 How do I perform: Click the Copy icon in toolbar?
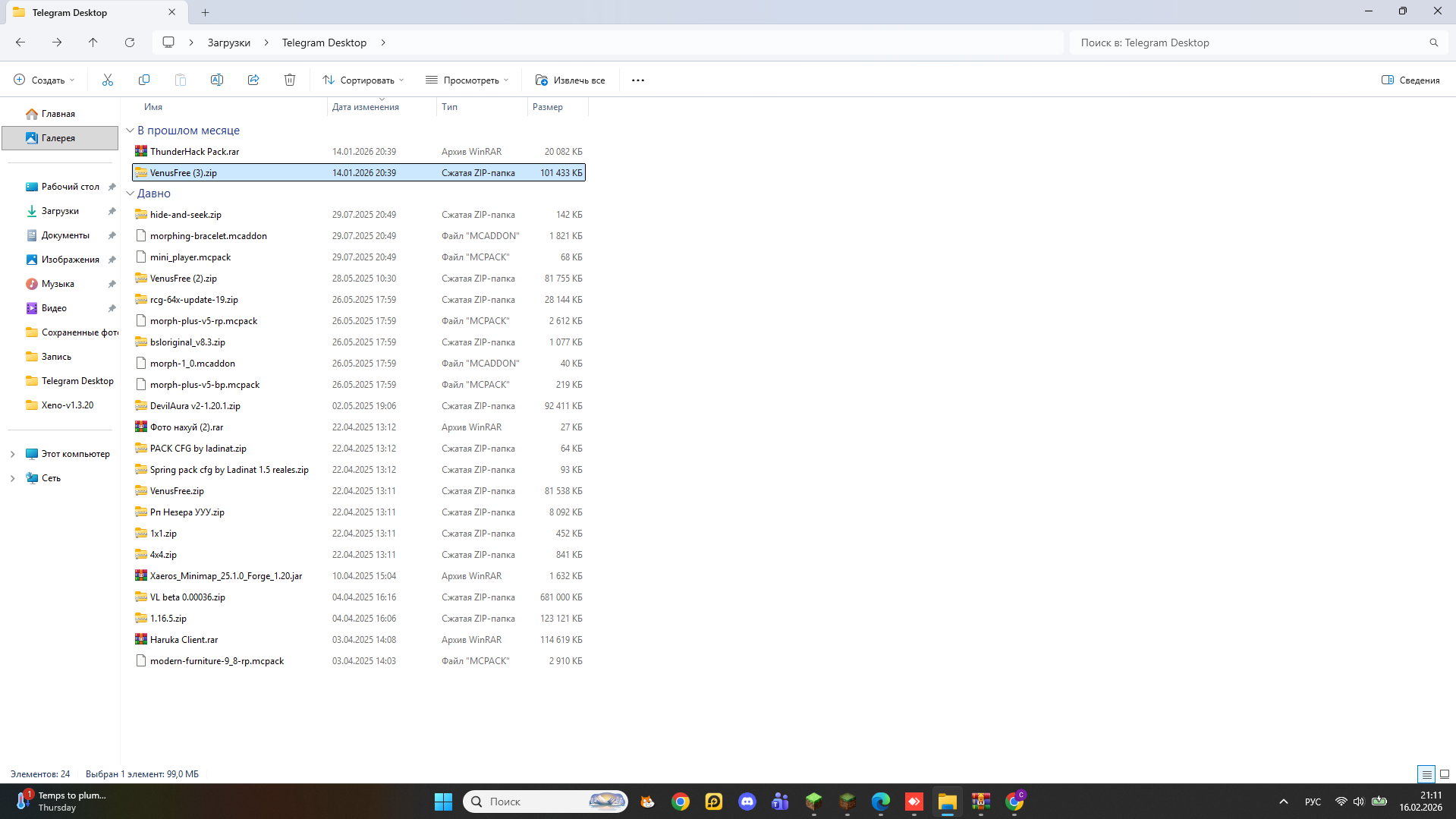(x=144, y=80)
